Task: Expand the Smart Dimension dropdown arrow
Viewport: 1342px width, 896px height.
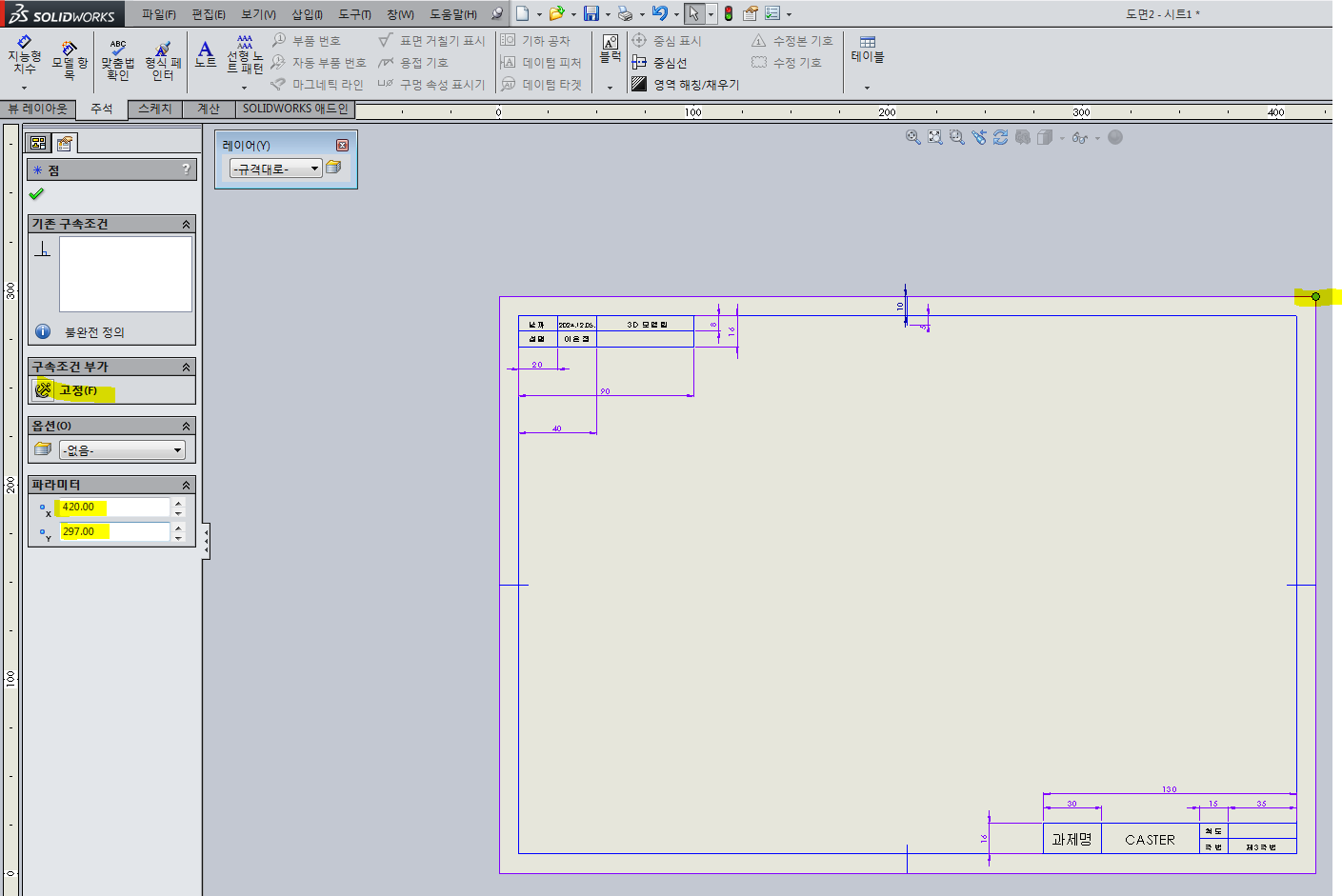Action: click(x=25, y=88)
